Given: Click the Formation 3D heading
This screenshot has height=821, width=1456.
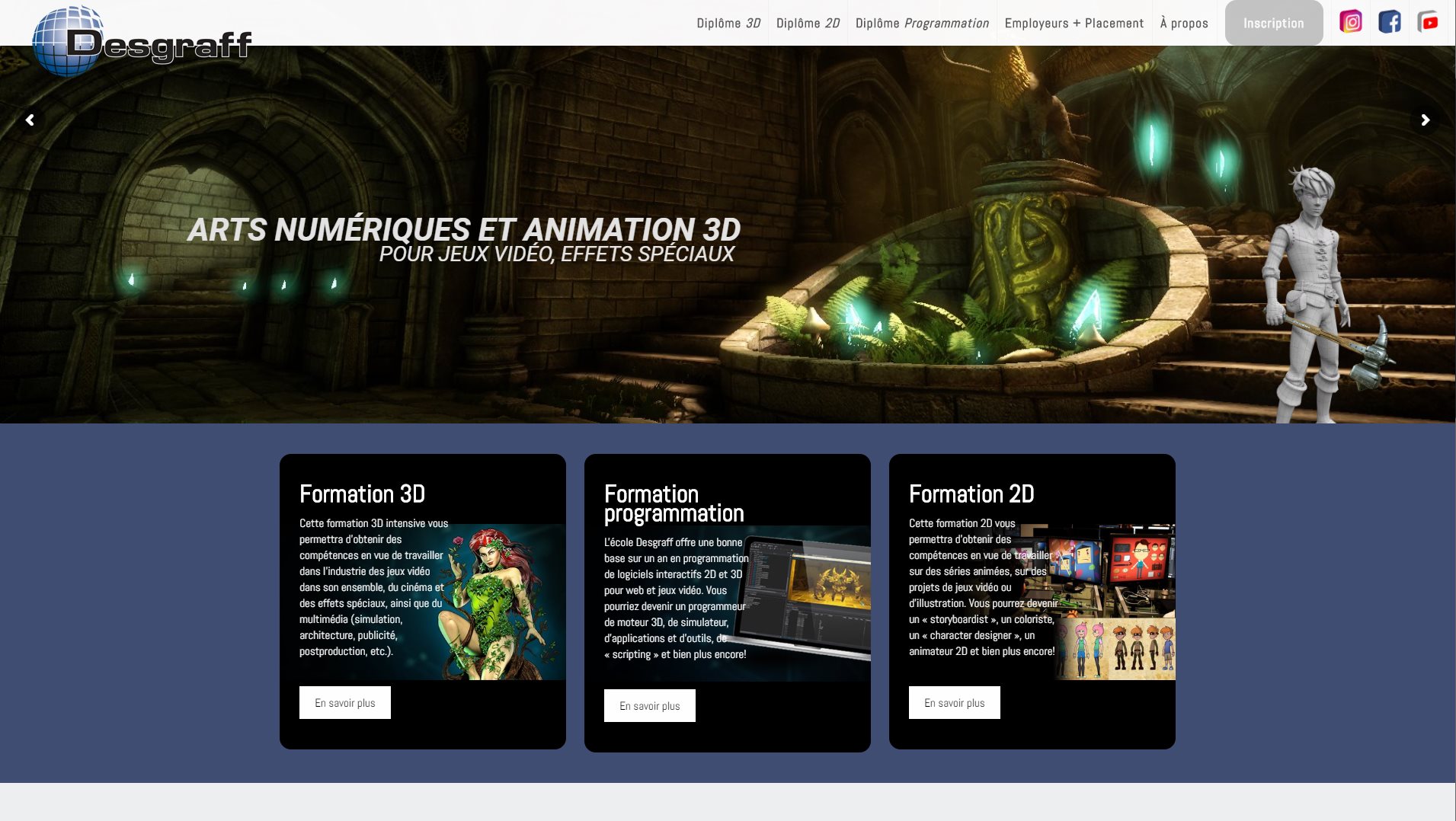Looking at the screenshot, I should tap(362, 494).
